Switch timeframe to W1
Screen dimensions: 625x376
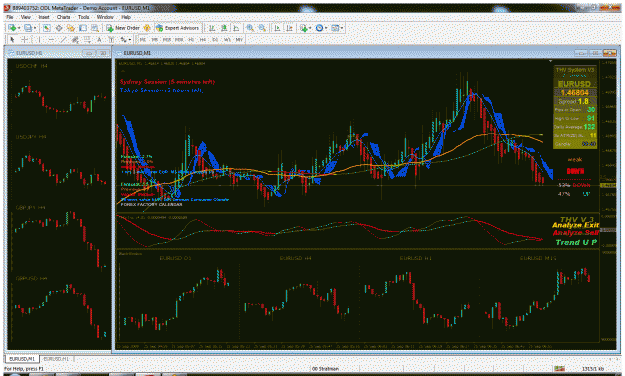pos(227,39)
